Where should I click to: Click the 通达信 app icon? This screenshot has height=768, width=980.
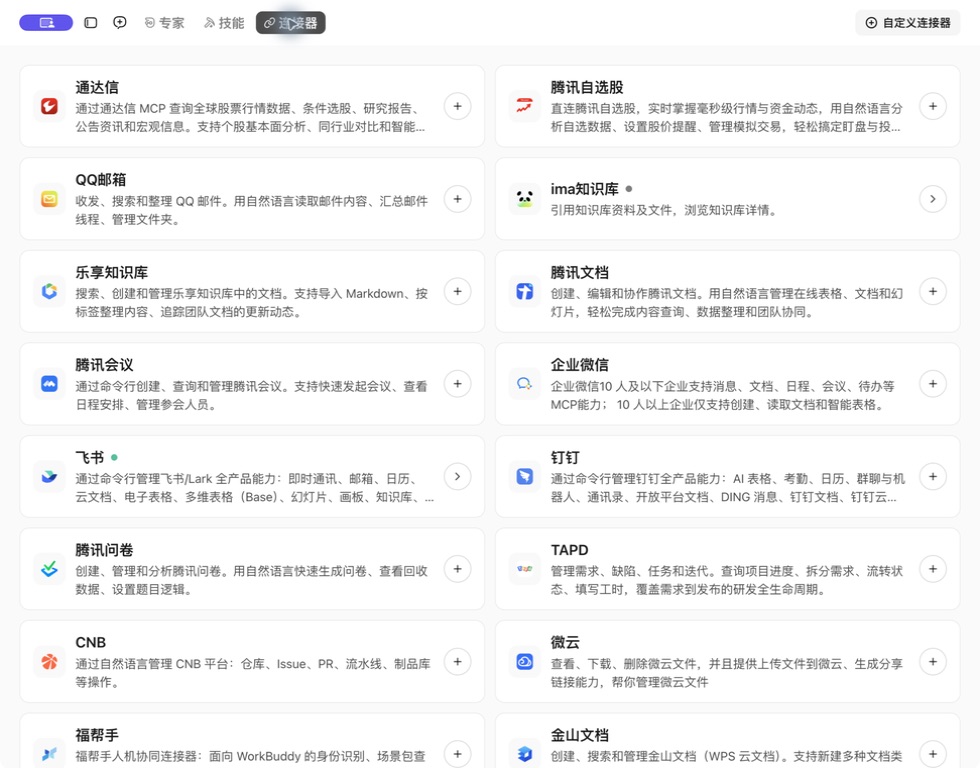tap(49, 106)
